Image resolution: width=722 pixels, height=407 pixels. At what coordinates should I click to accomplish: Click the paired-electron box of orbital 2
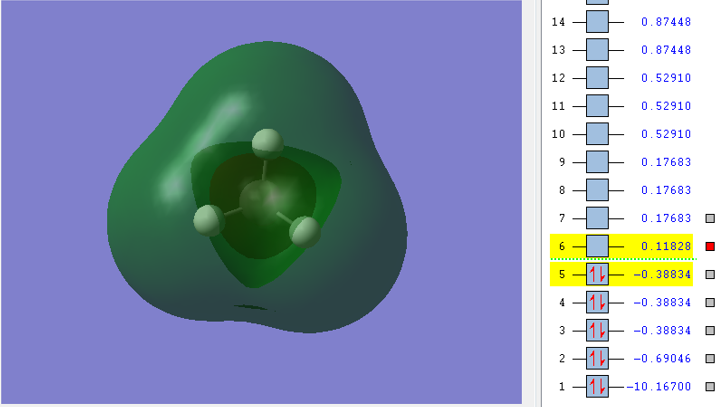tap(597, 359)
